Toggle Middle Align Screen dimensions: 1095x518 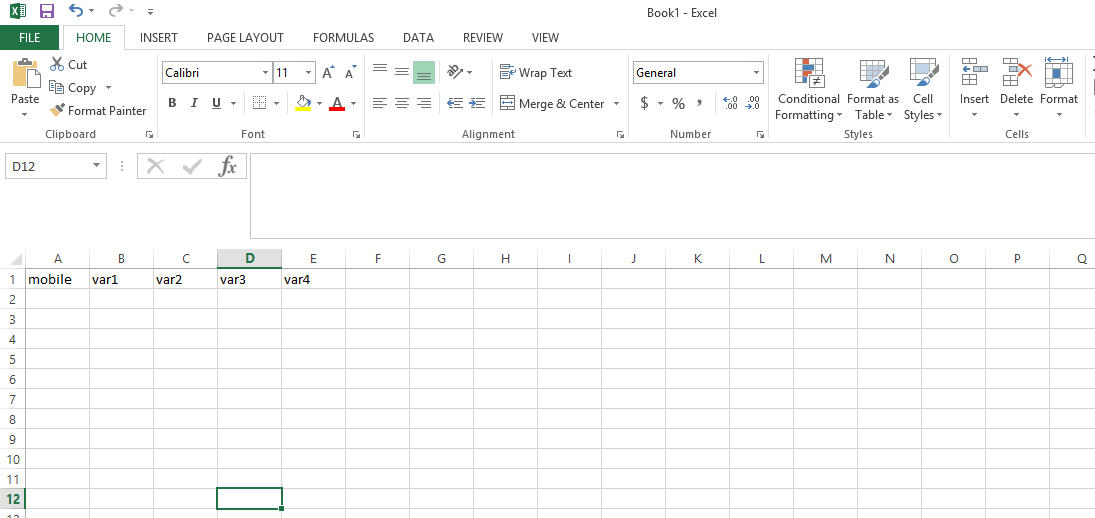click(402, 71)
